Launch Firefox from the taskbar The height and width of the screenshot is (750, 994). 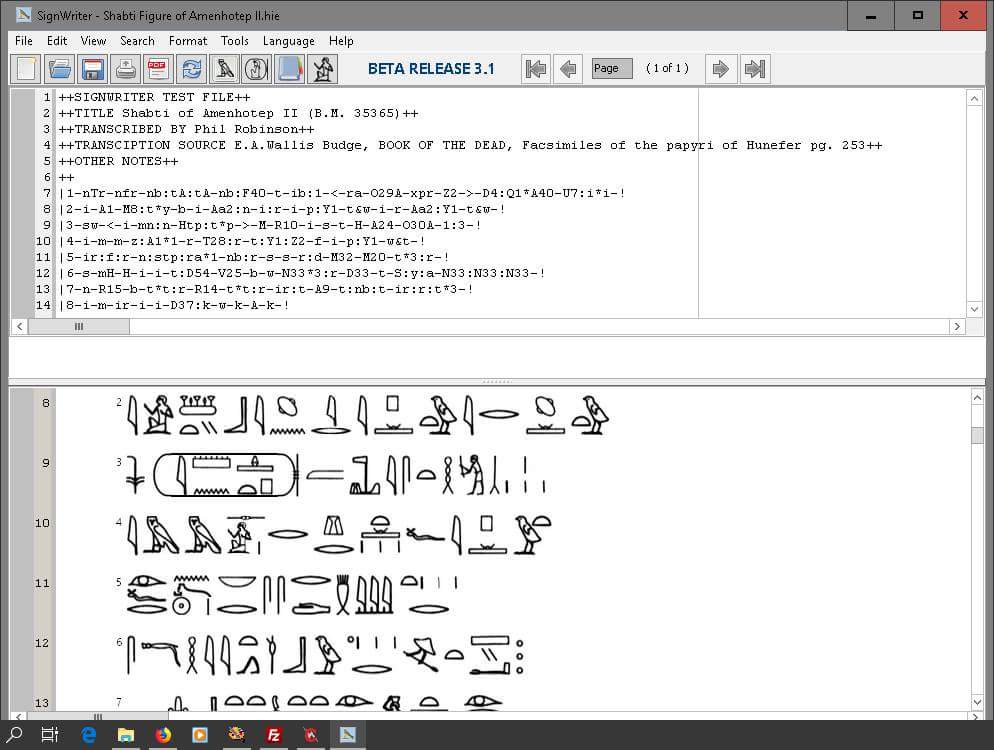point(163,734)
